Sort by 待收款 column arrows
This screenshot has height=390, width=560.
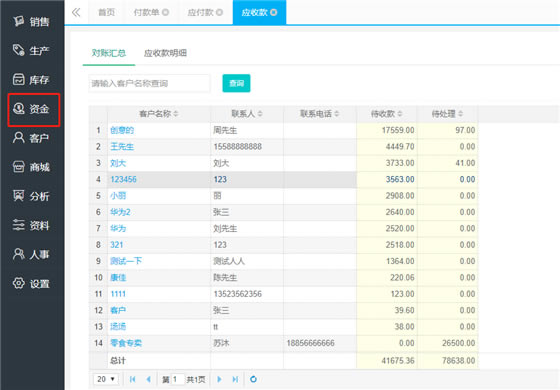pos(400,114)
